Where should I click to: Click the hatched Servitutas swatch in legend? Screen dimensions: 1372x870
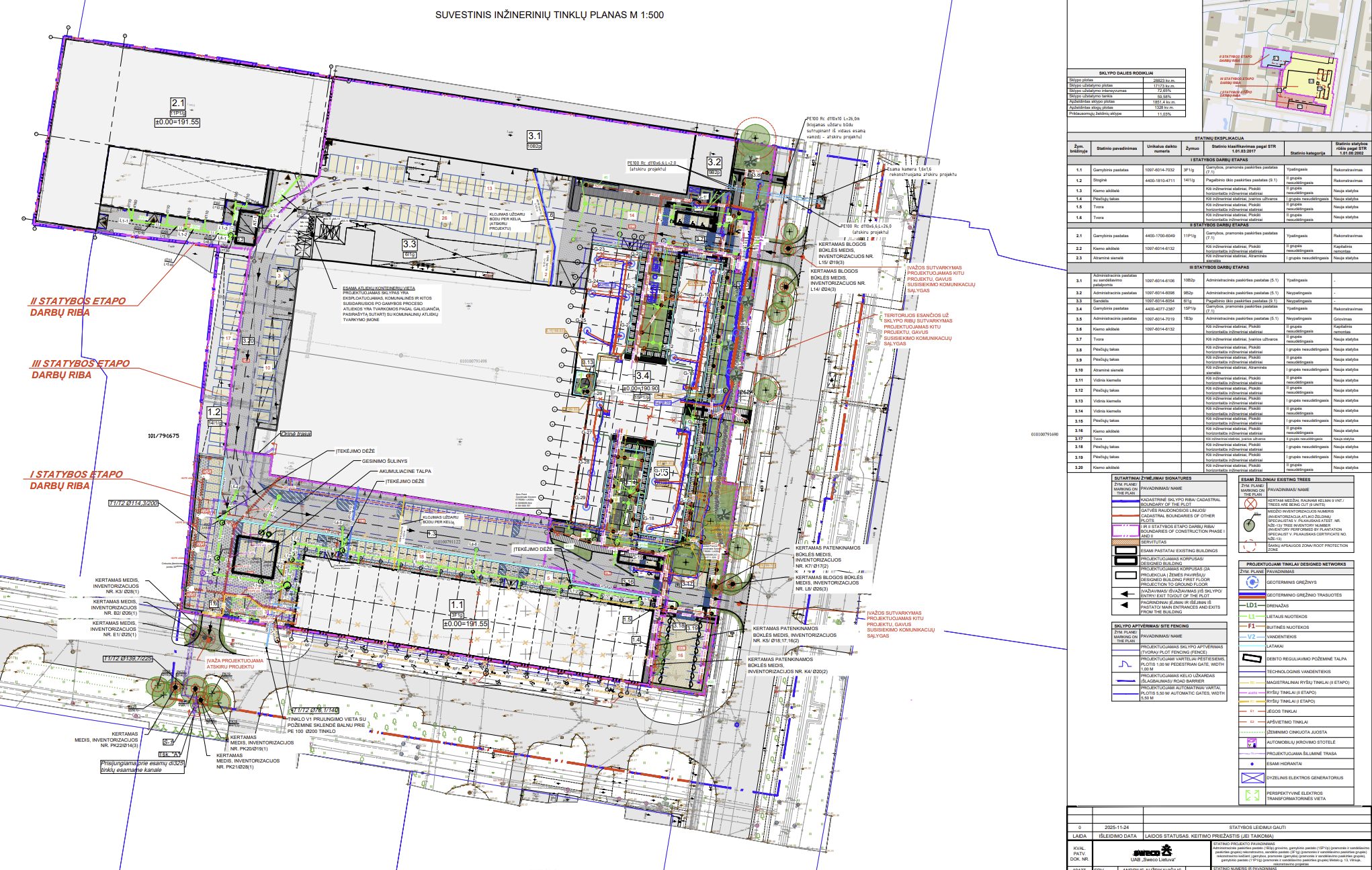(1125, 542)
